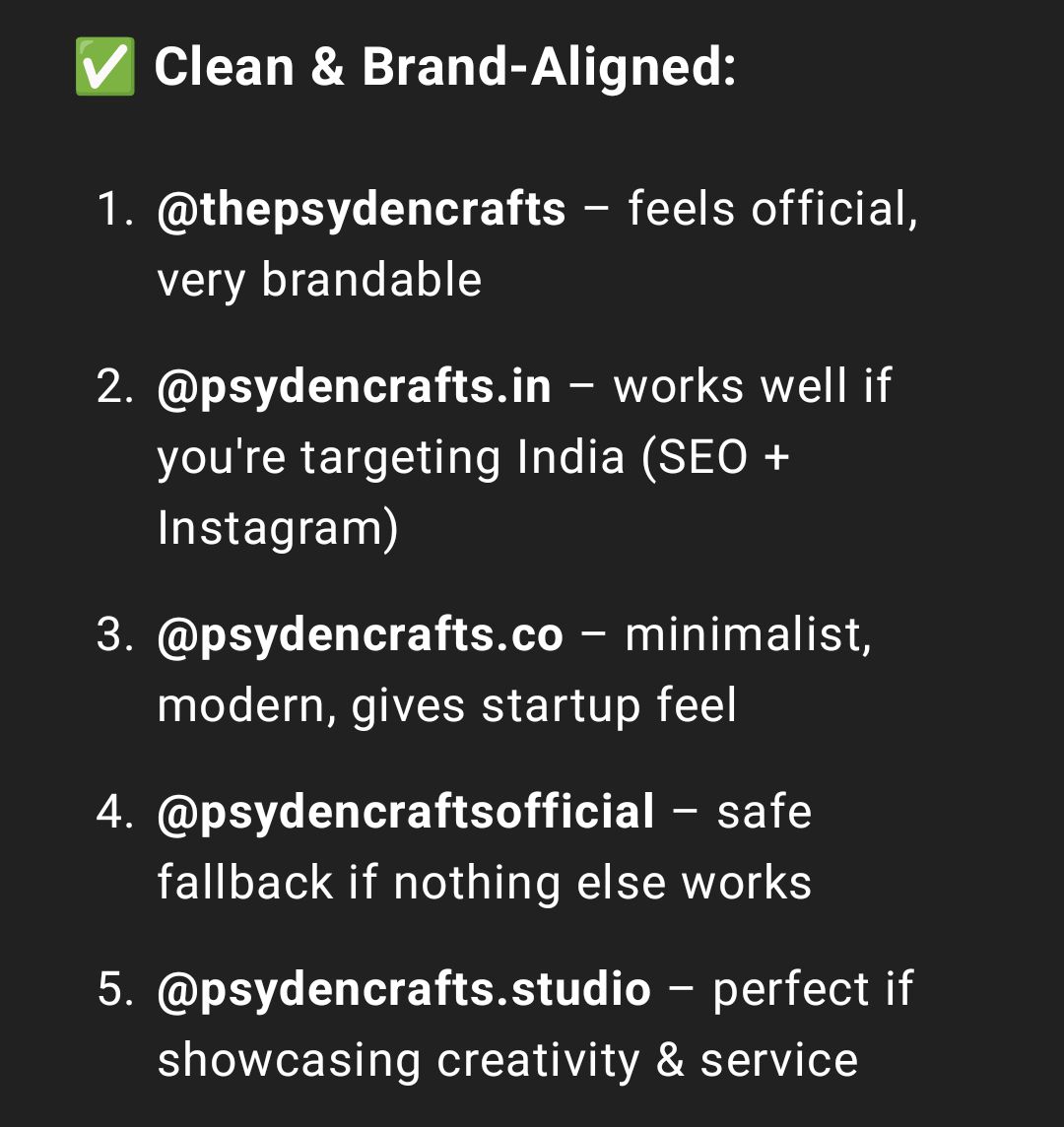The width and height of the screenshot is (1064, 1127).
Task: Click the "feels official," description text
Action: click(772, 209)
